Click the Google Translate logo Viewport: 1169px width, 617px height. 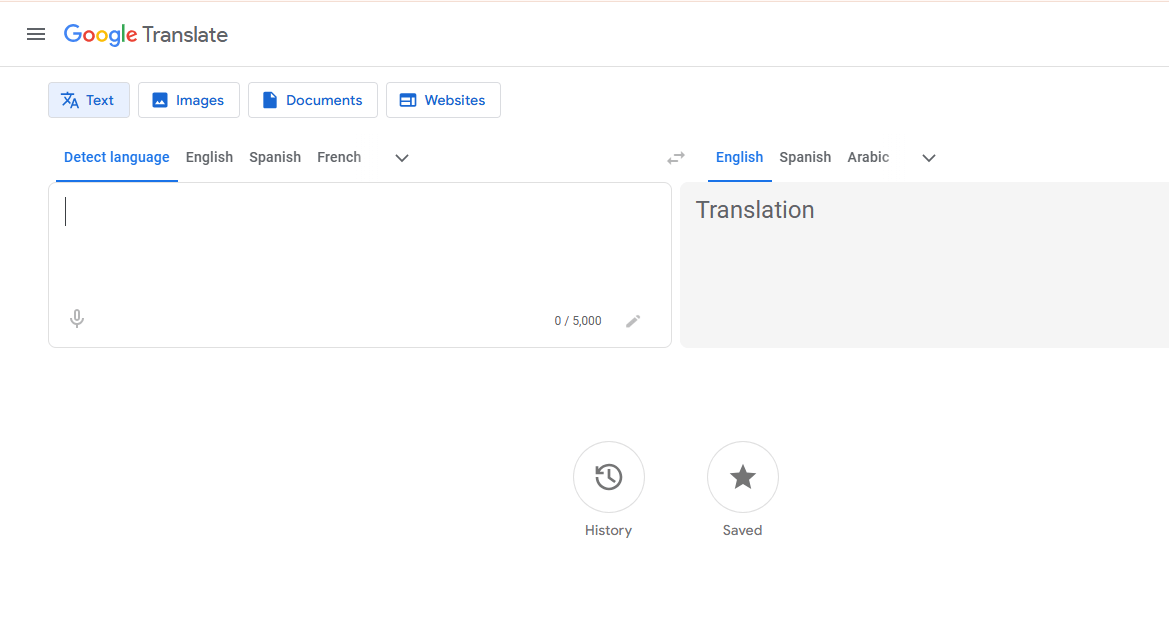(x=146, y=35)
